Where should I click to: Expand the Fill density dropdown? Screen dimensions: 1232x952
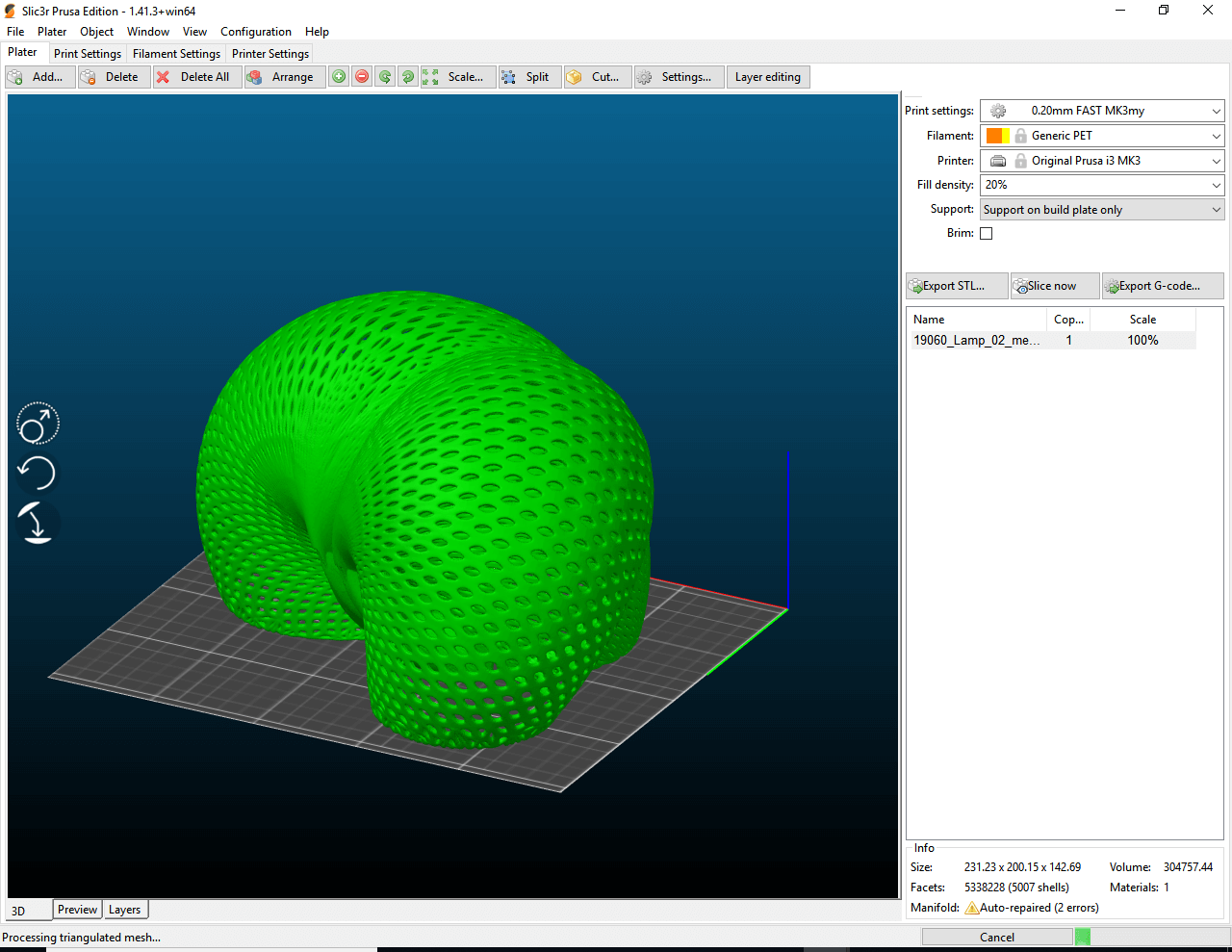(1216, 185)
